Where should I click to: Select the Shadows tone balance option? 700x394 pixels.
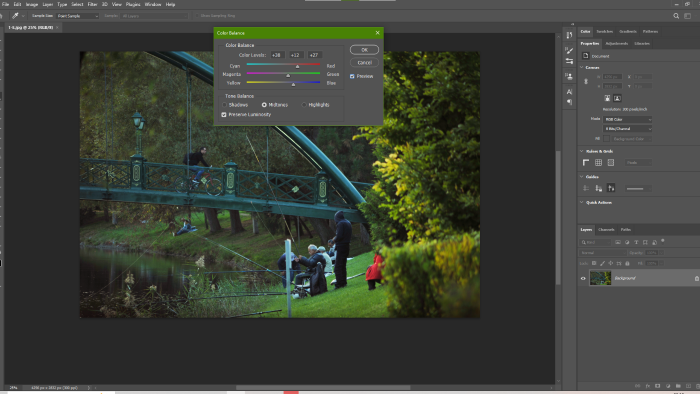225,105
